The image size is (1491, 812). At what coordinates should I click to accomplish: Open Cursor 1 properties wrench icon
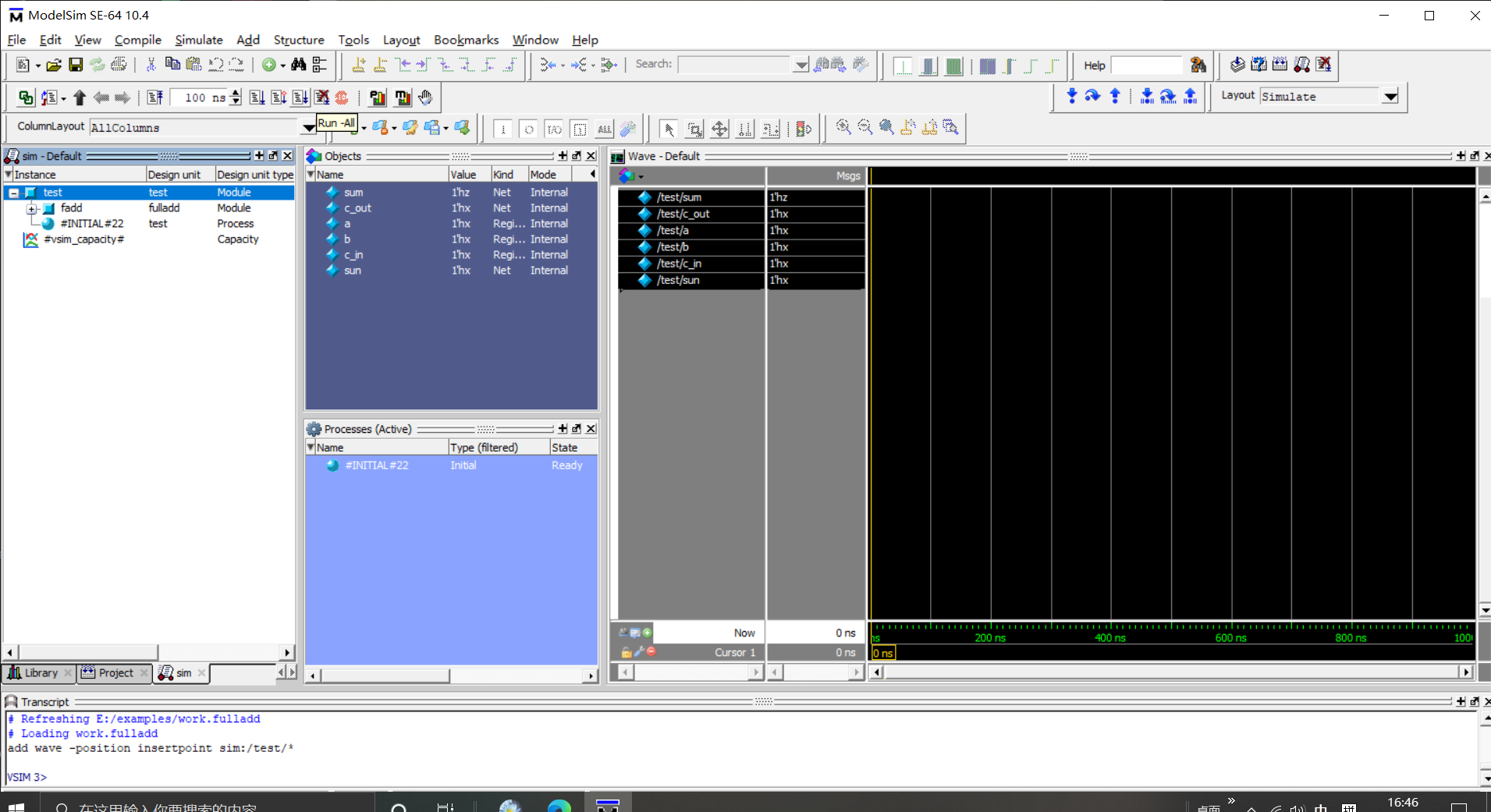pyautogui.click(x=639, y=652)
